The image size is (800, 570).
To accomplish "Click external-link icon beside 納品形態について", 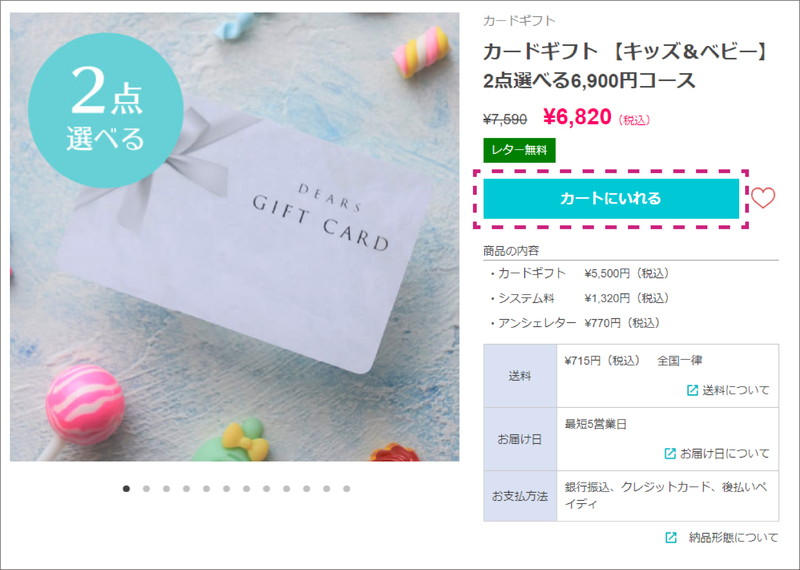I will (x=671, y=537).
